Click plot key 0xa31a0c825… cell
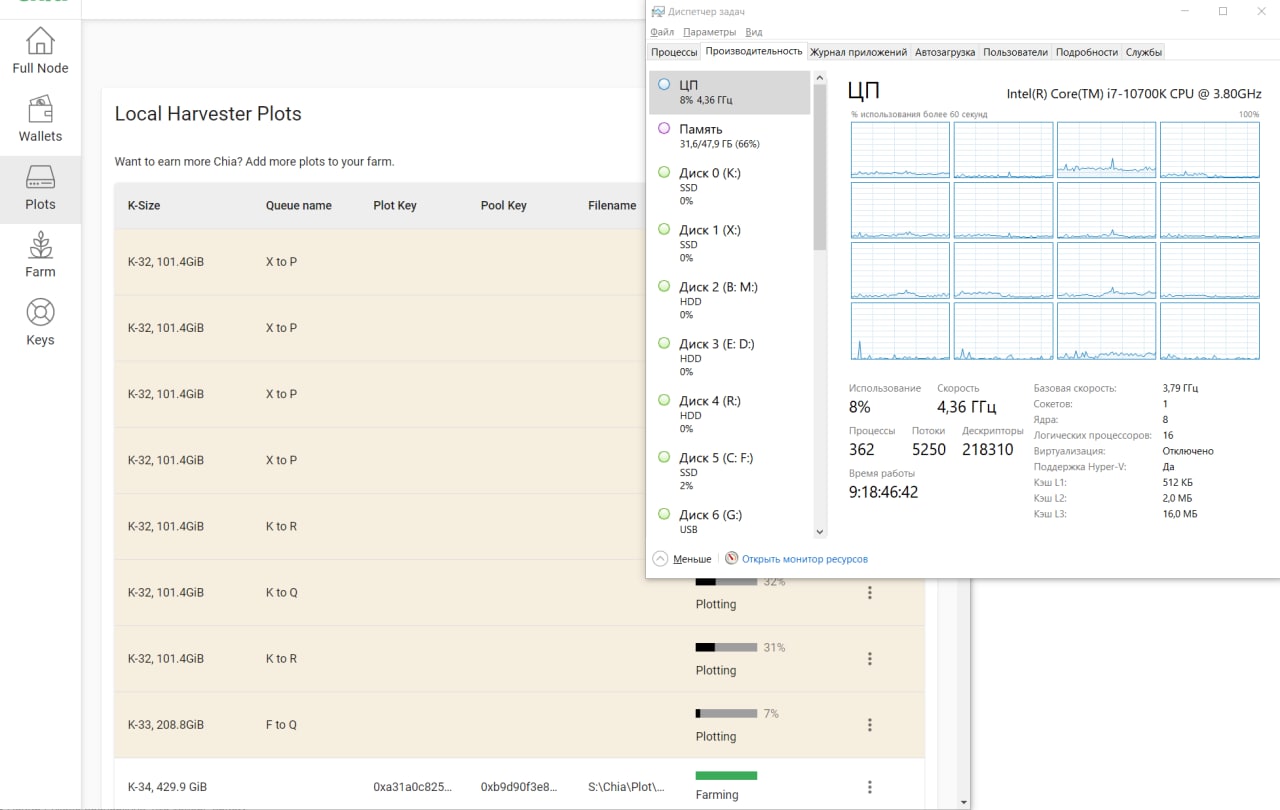1280x810 pixels. pyautogui.click(x=412, y=787)
